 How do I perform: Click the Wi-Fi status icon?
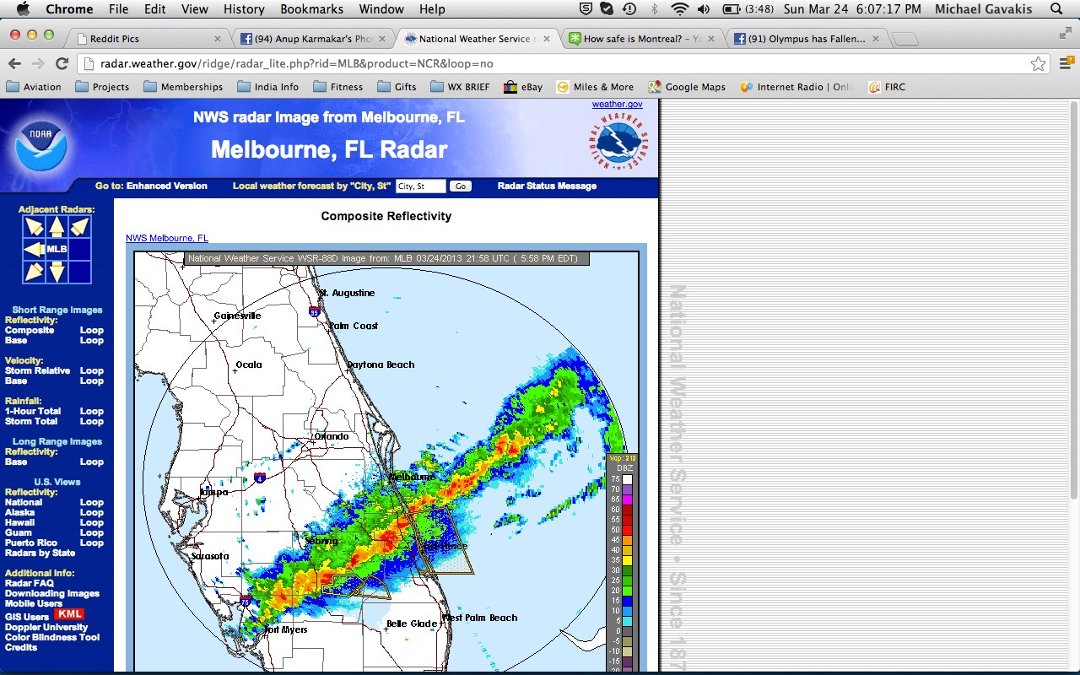pos(679,9)
